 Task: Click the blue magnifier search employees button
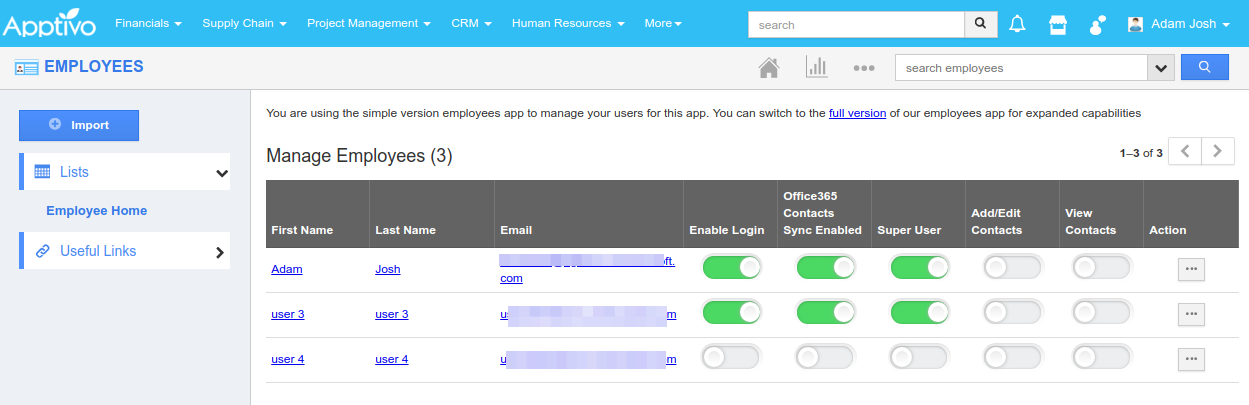tap(1204, 67)
